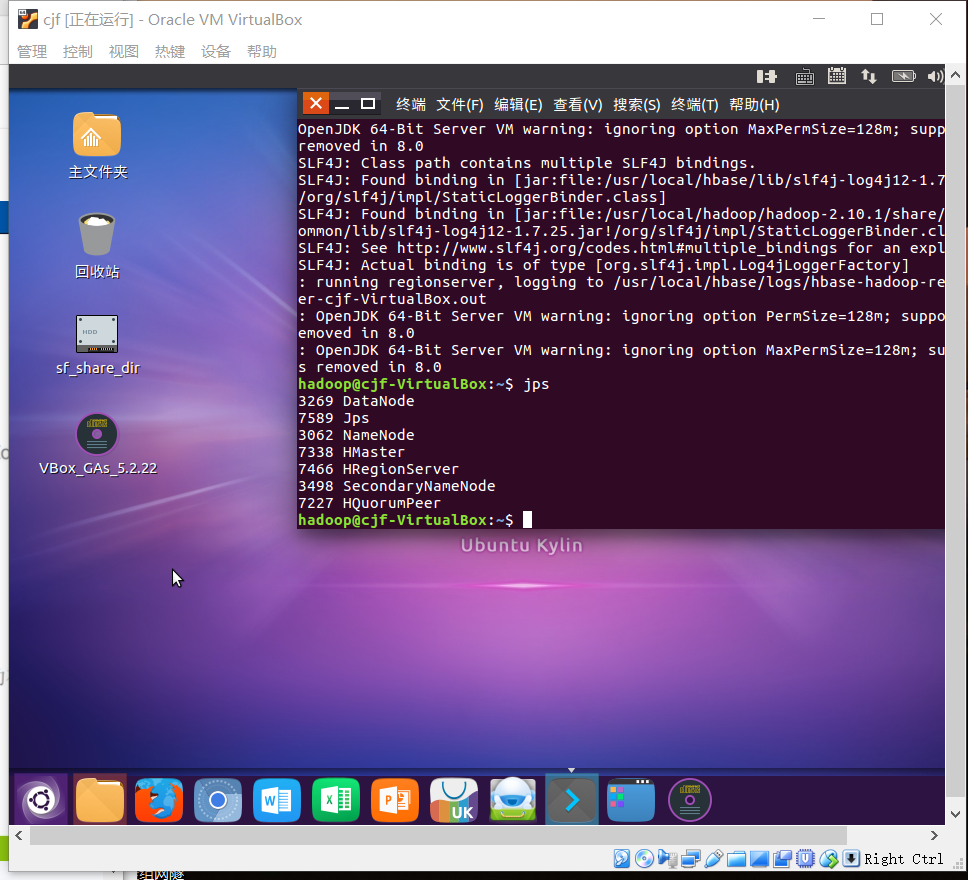The width and height of the screenshot is (968, 880).
Task: Open the sound volume indicator
Action: [935, 77]
